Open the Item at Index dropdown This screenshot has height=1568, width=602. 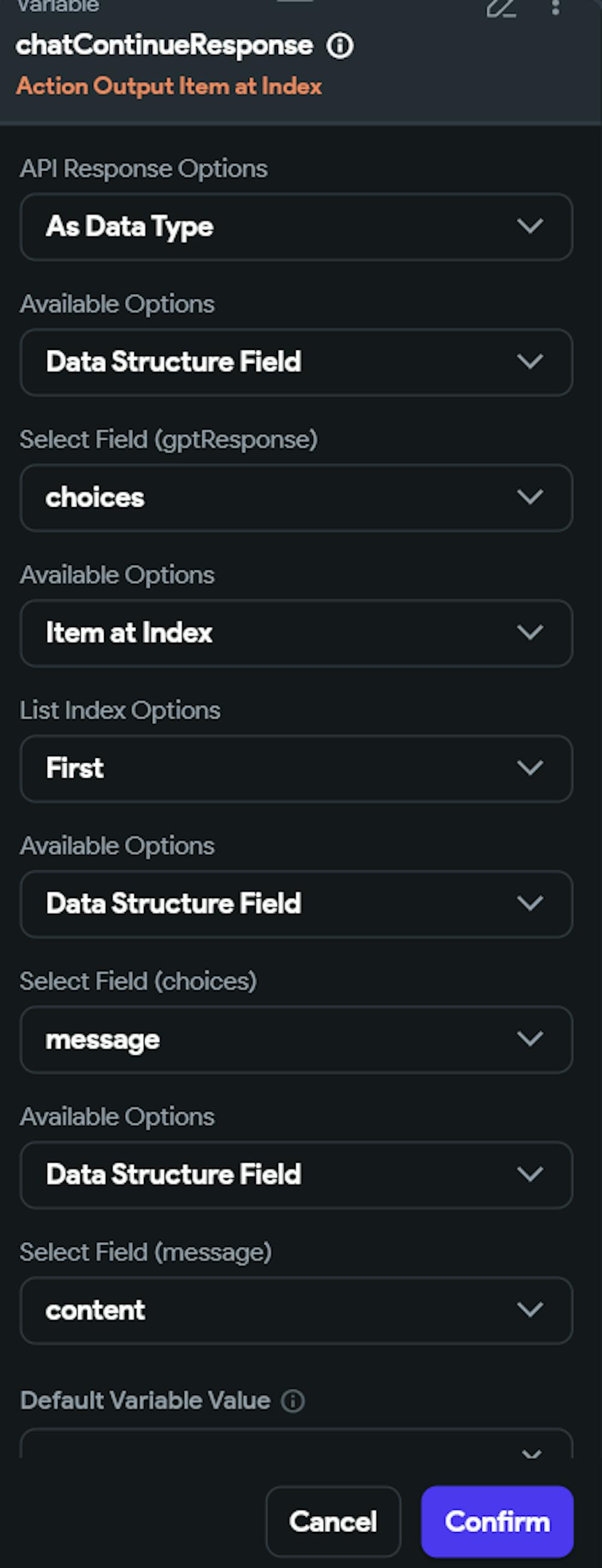click(296, 633)
